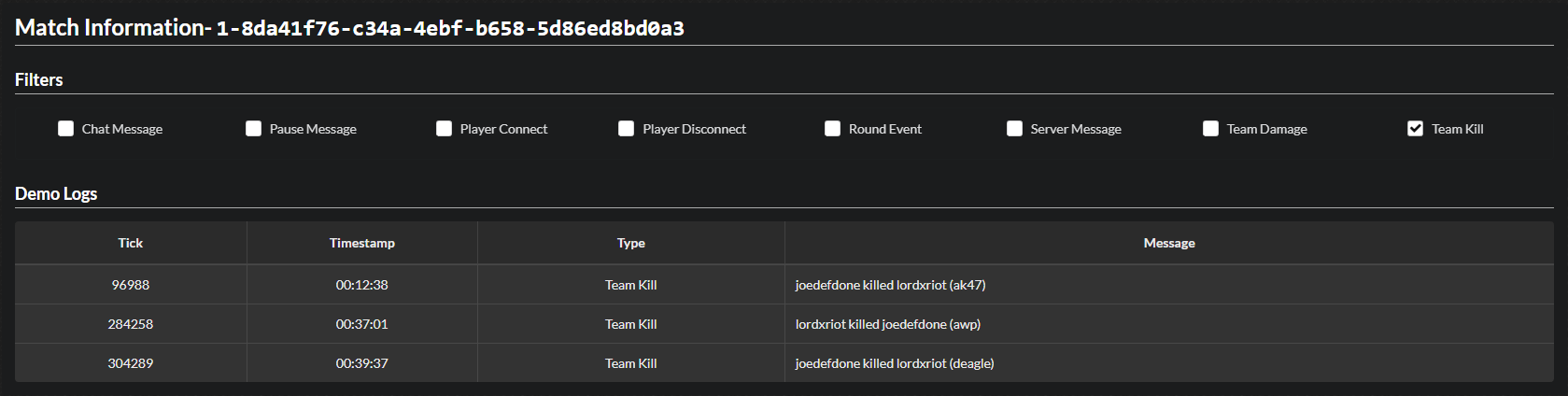Select the 00:12:38 timestamp cell
Image resolution: width=1568 pixels, height=396 pixels.
362,285
